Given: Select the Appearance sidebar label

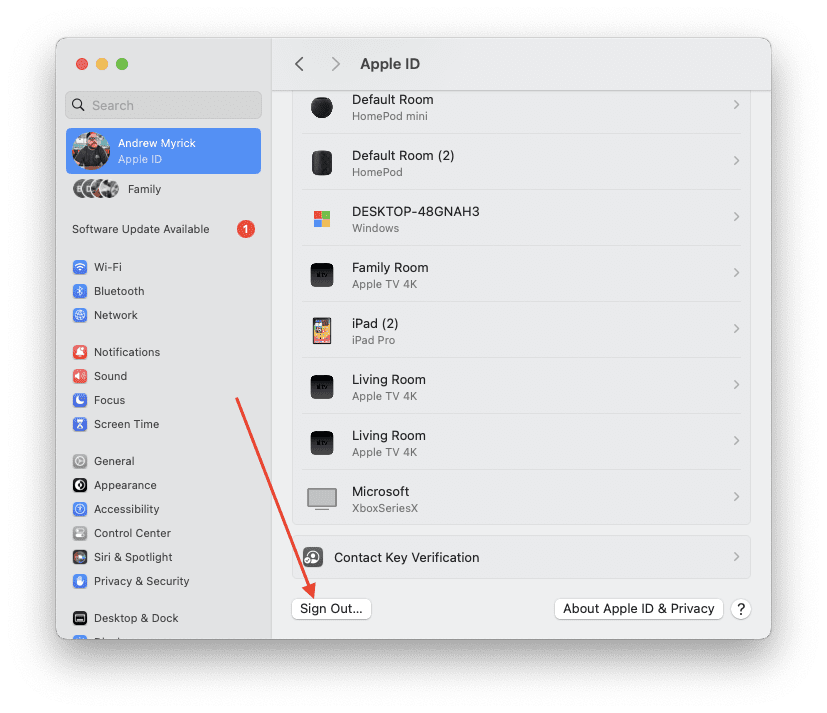Looking at the screenshot, I should pyautogui.click(x=125, y=485).
